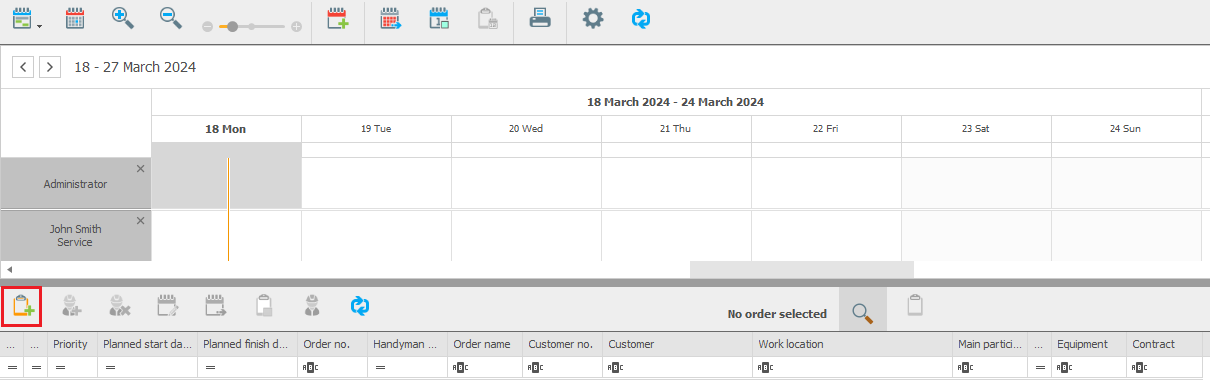Screen dimensions: 1210x389
Task: Open Priority filter operator dropdown
Action: click(x=59, y=368)
